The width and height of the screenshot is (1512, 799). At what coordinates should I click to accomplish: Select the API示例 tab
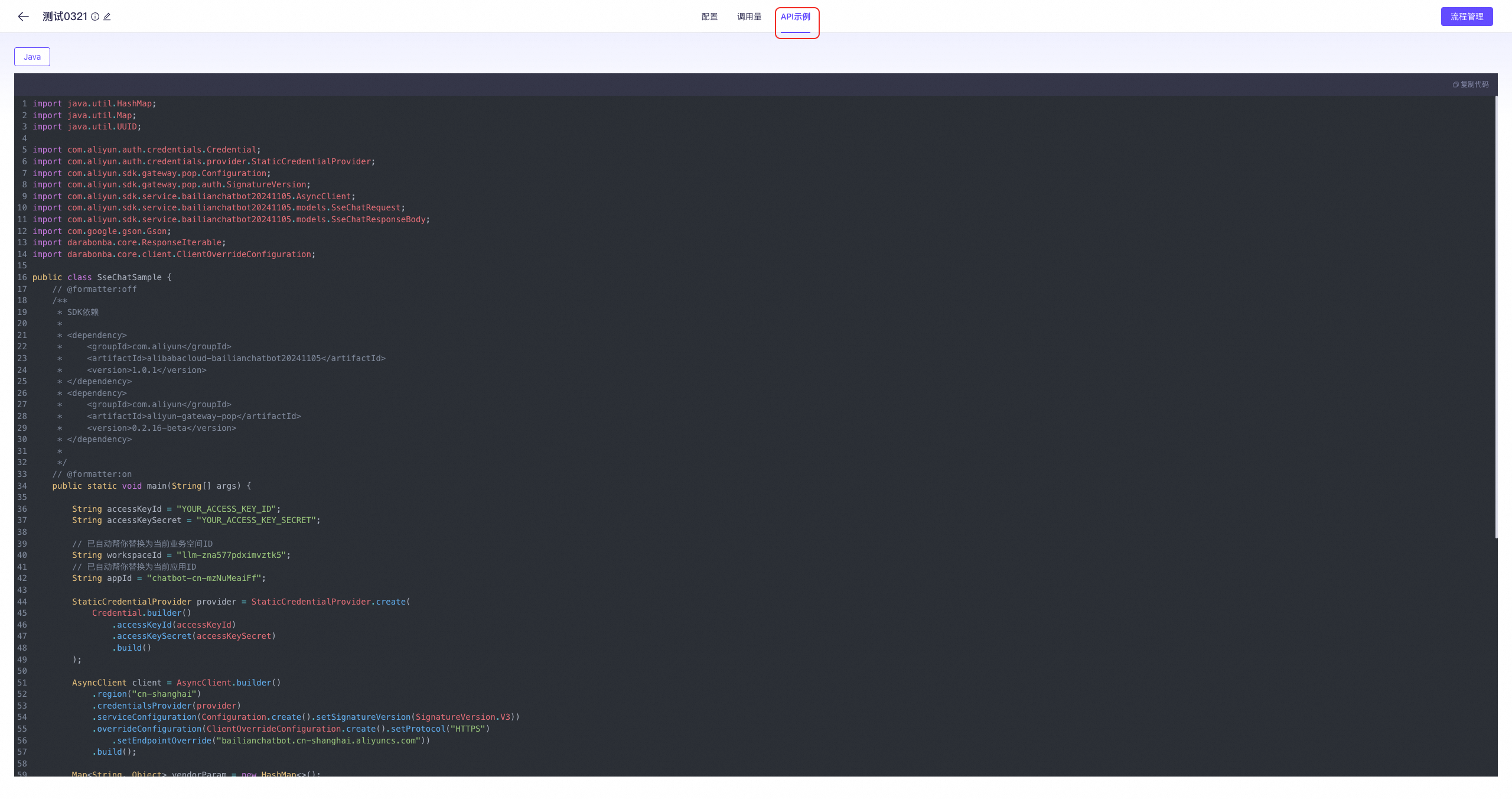796,17
